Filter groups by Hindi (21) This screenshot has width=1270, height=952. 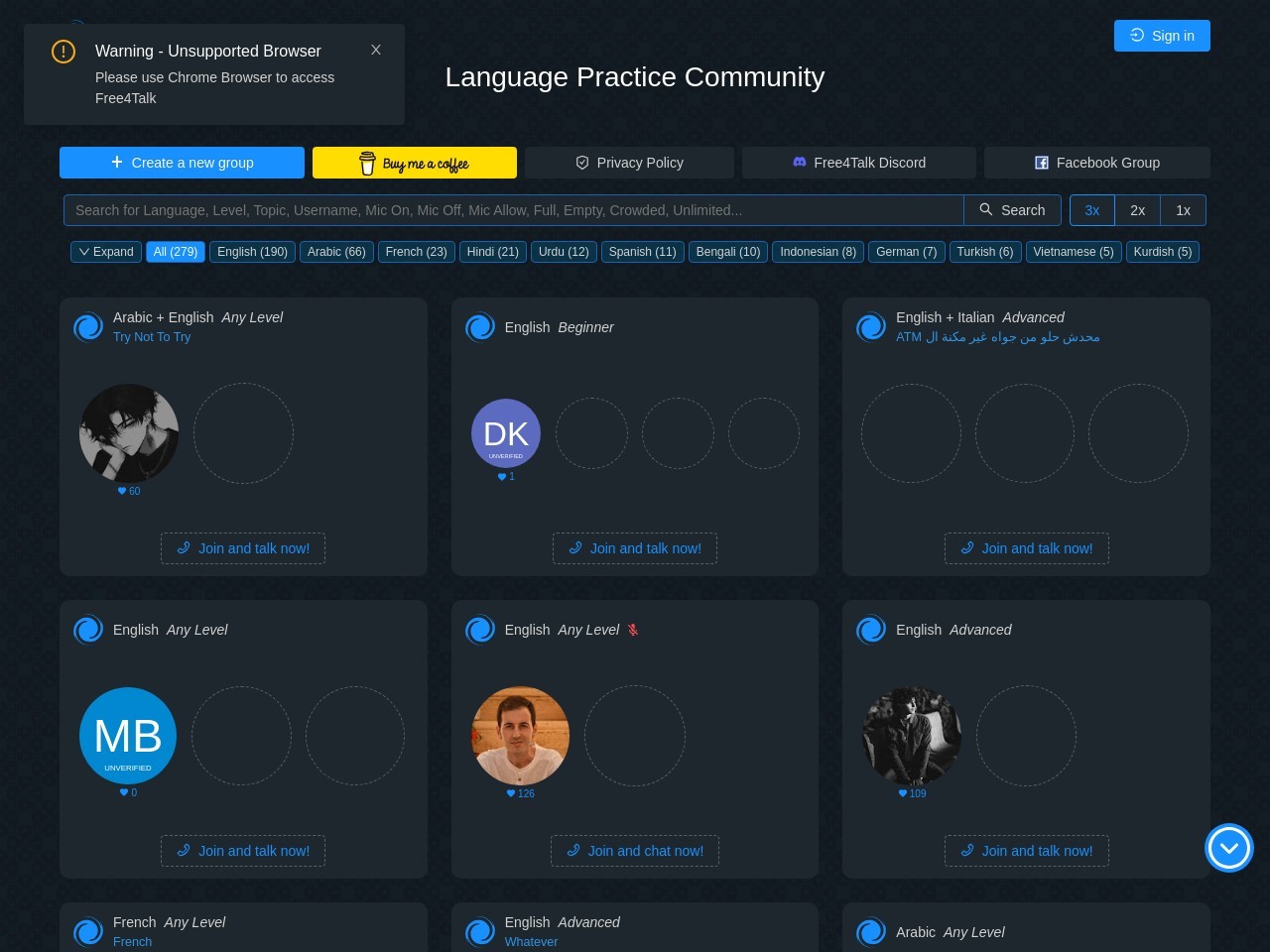click(x=493, y=252)
